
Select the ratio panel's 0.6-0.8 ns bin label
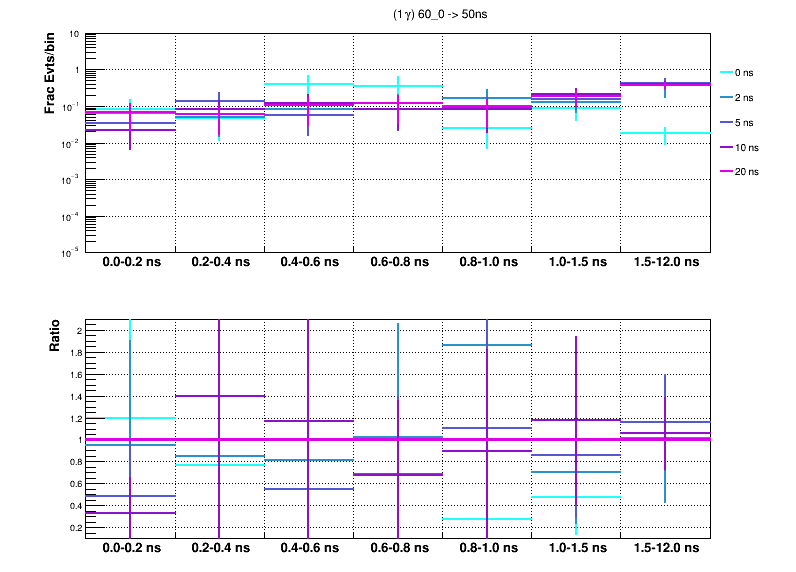[398, 549]
